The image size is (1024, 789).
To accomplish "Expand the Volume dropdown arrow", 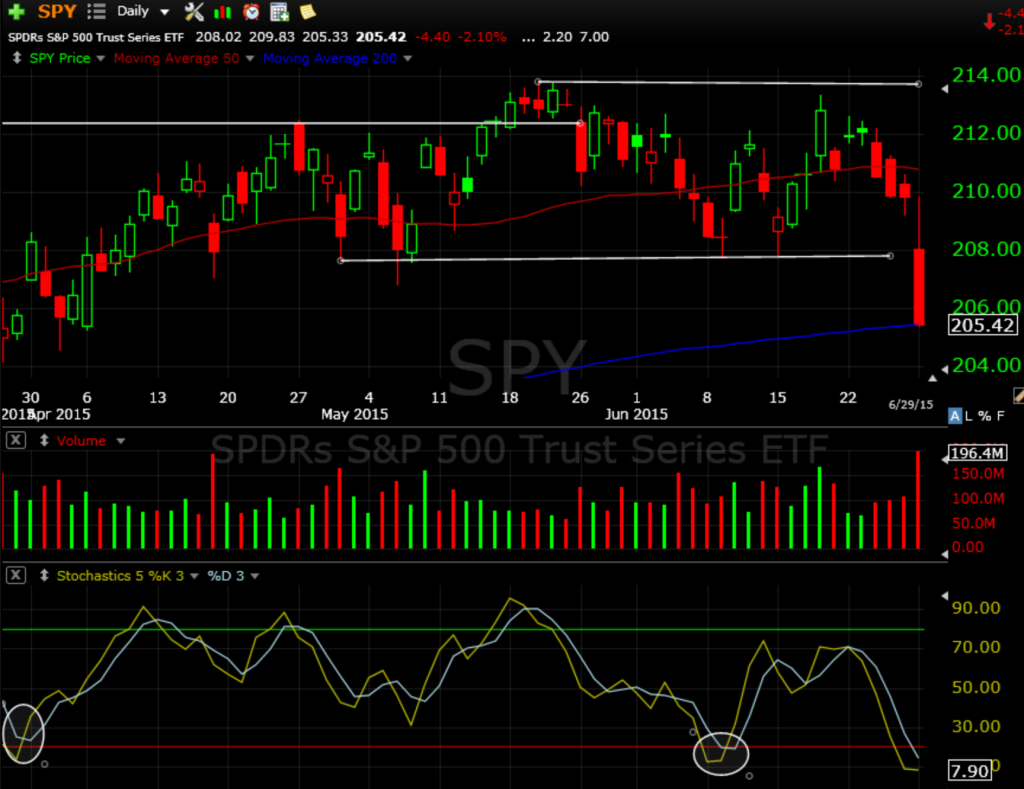I will pos(121,441).
